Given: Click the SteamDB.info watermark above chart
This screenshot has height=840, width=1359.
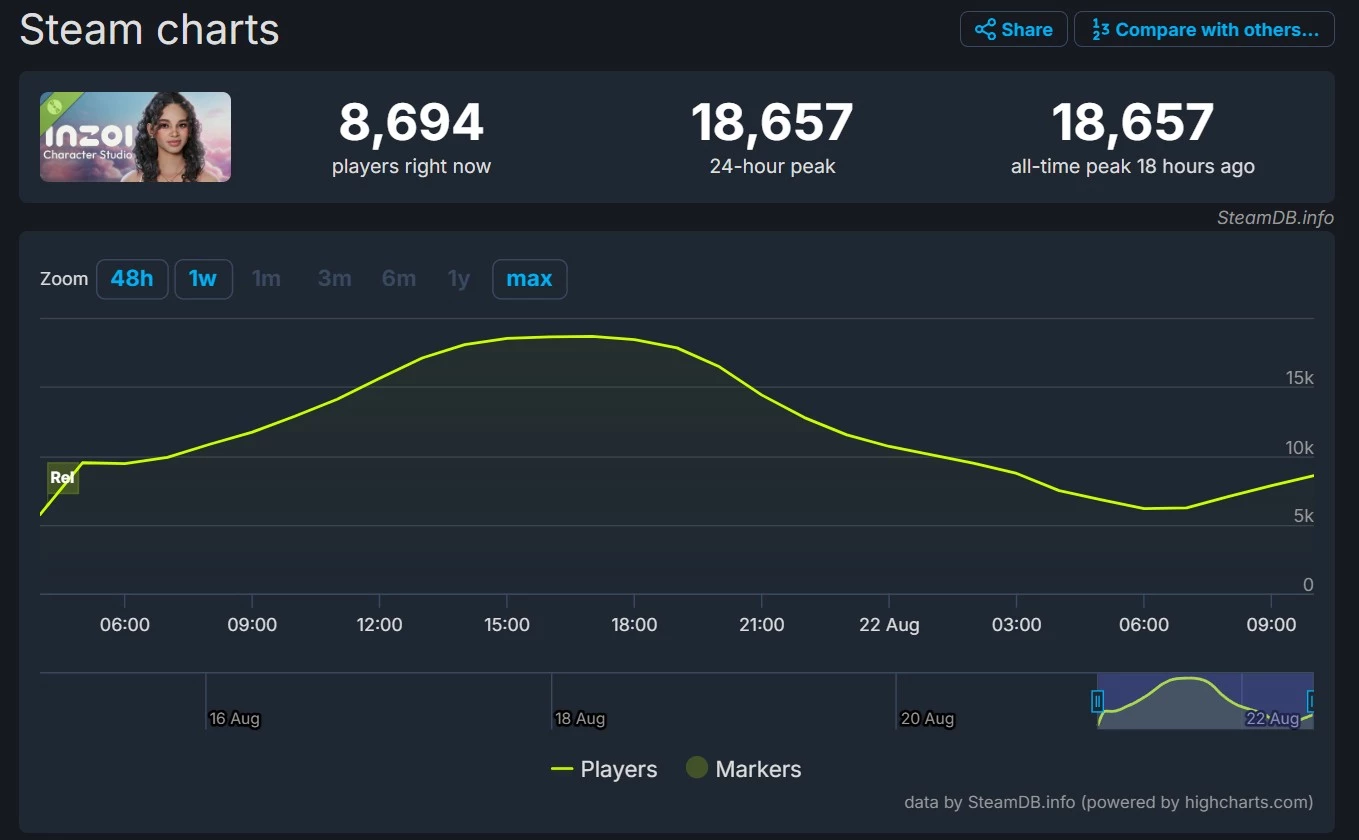Looking at the screenshot, I should point(1275,218).
